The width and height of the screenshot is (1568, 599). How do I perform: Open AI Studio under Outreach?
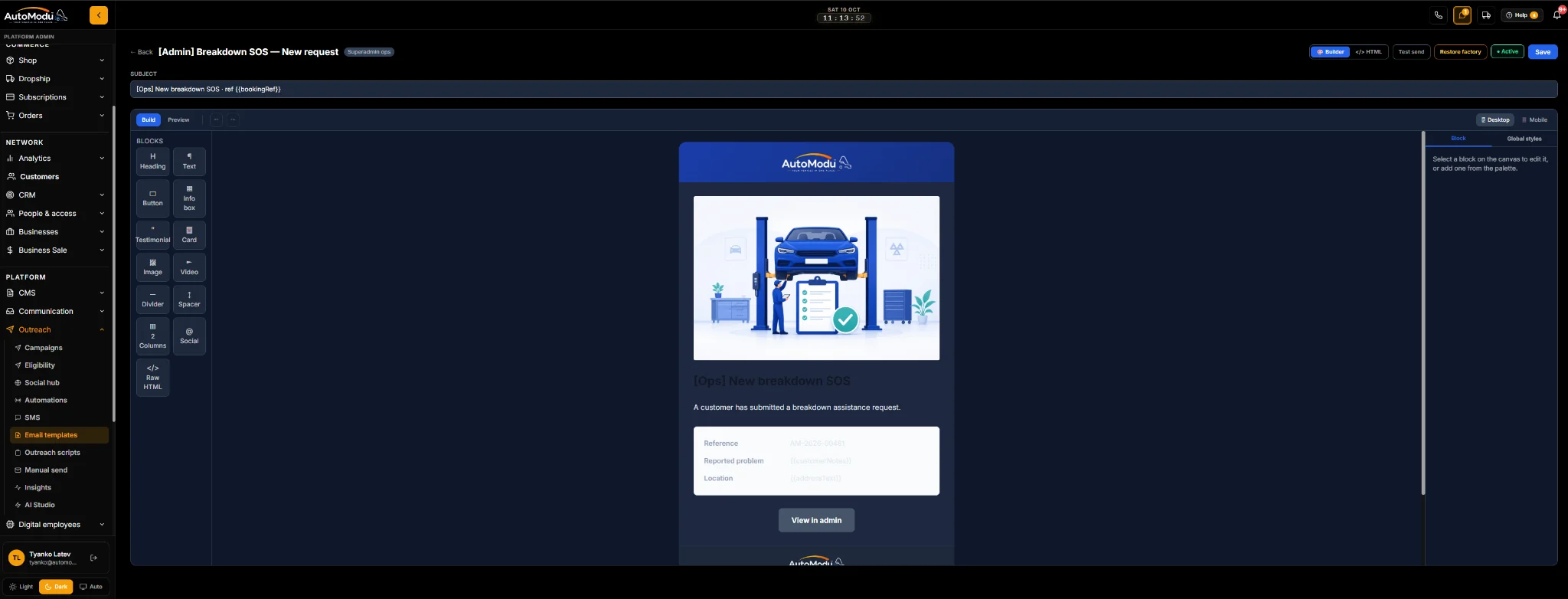59,506
